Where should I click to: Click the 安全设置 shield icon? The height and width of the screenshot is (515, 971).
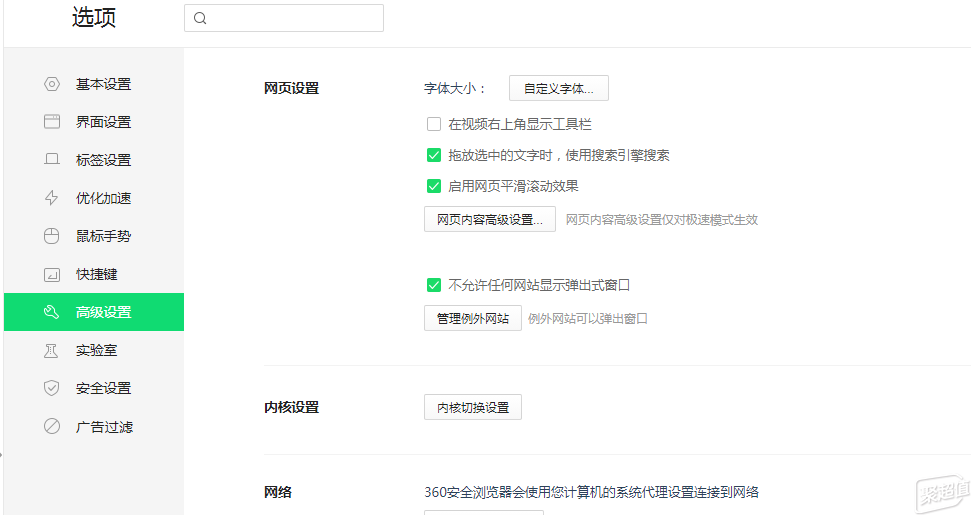coord(52,388)
